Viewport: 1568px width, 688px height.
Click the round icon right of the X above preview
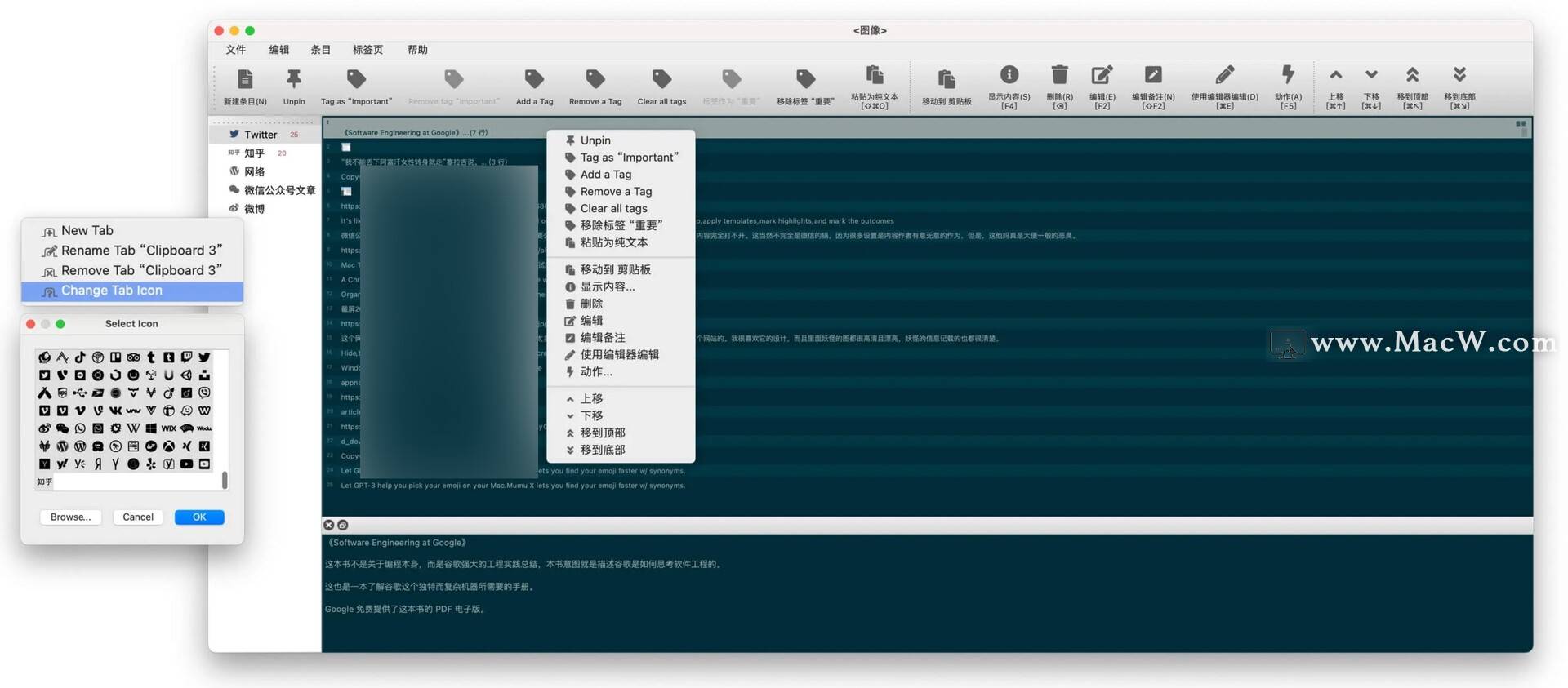343,525
